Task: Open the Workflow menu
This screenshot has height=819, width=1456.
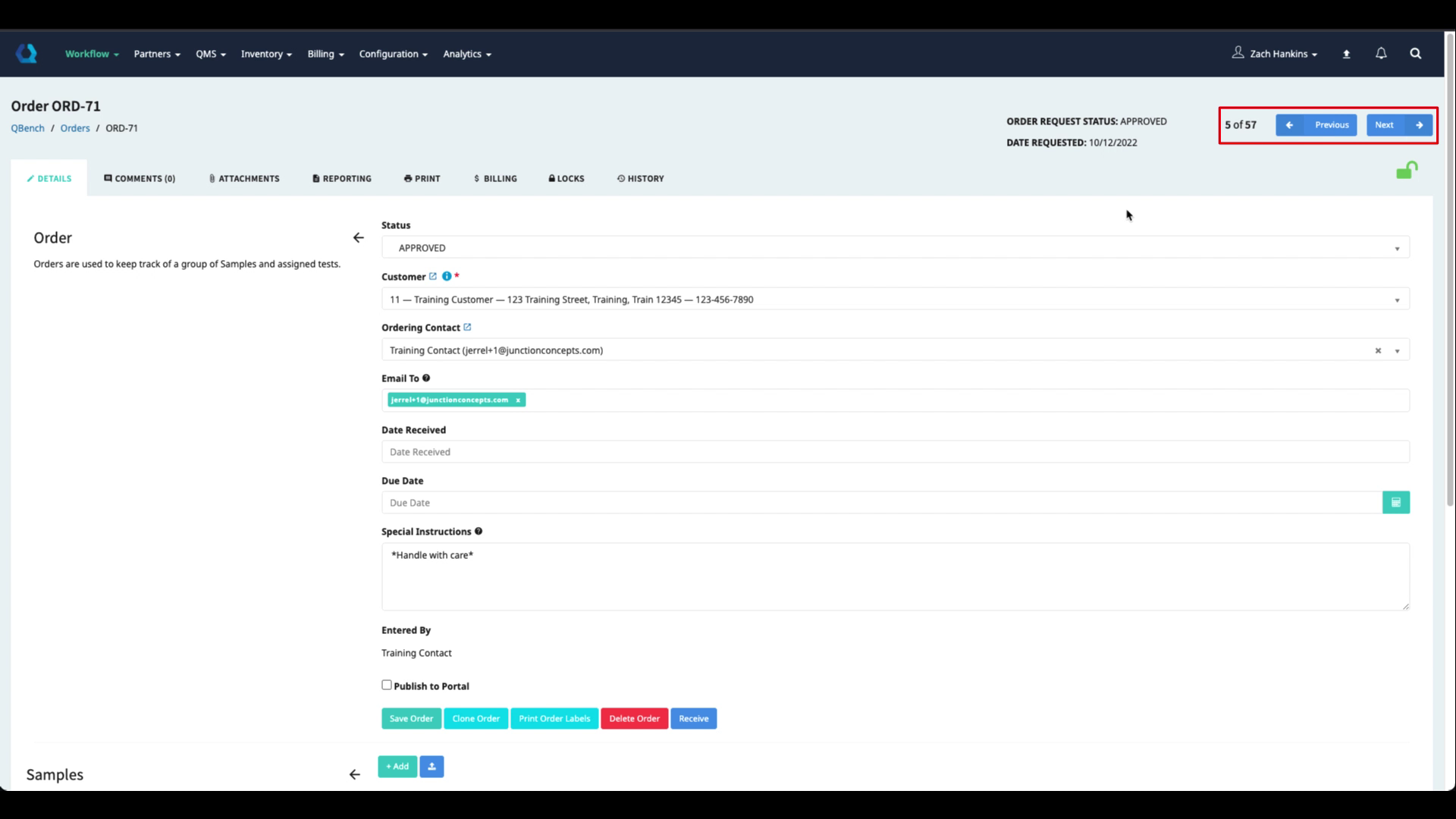Action: pyautogui.click(x=92, y=54)
